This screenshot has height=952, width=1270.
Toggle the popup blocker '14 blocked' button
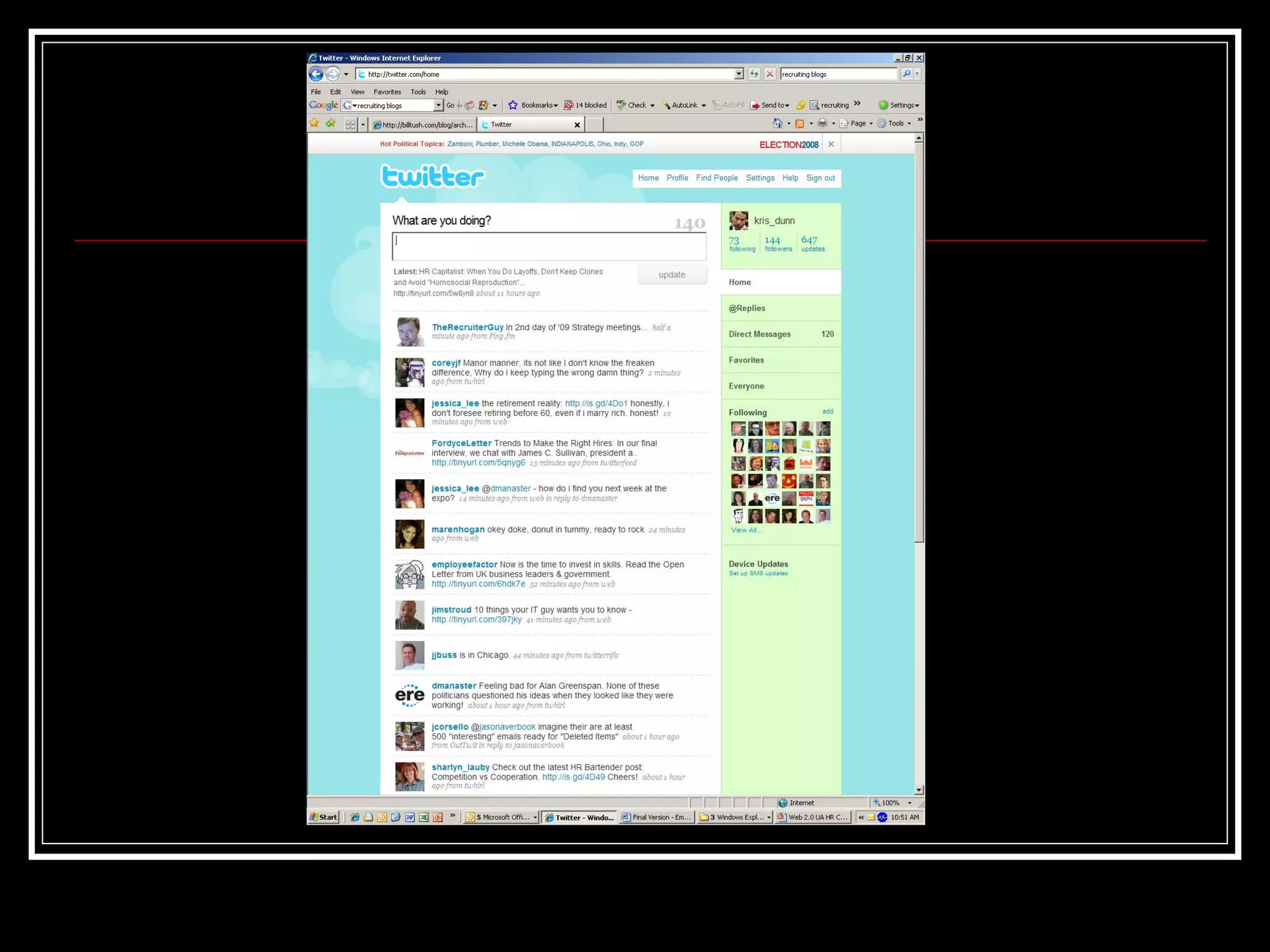click(585, 105)
